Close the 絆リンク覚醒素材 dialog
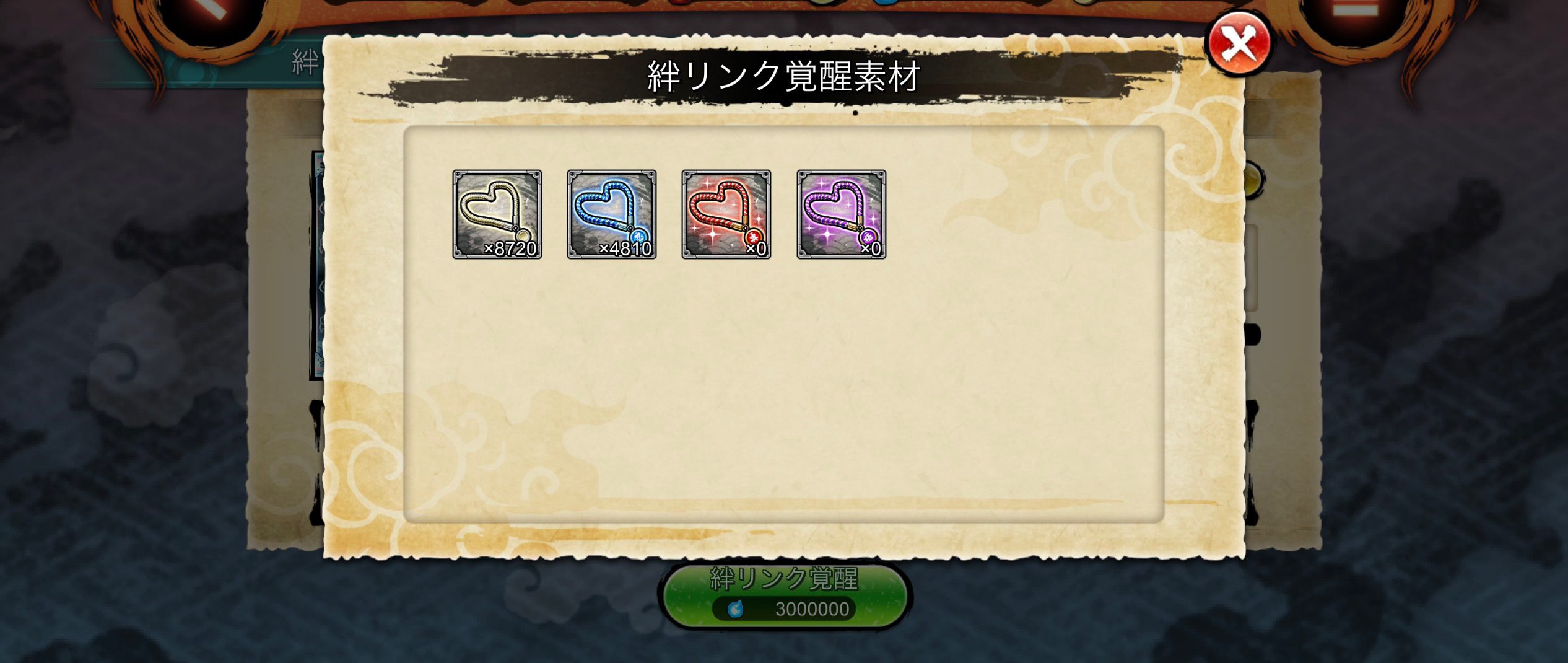The width and height of the screenshot is (1568, 663). pos(1239,43)
